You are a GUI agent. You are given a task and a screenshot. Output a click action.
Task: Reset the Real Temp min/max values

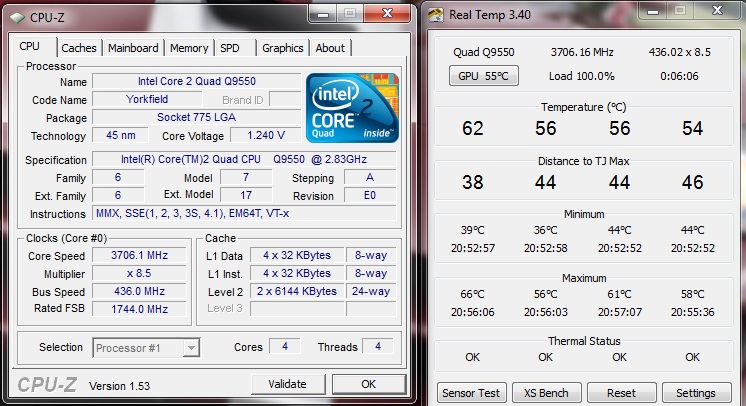(621, 393)
